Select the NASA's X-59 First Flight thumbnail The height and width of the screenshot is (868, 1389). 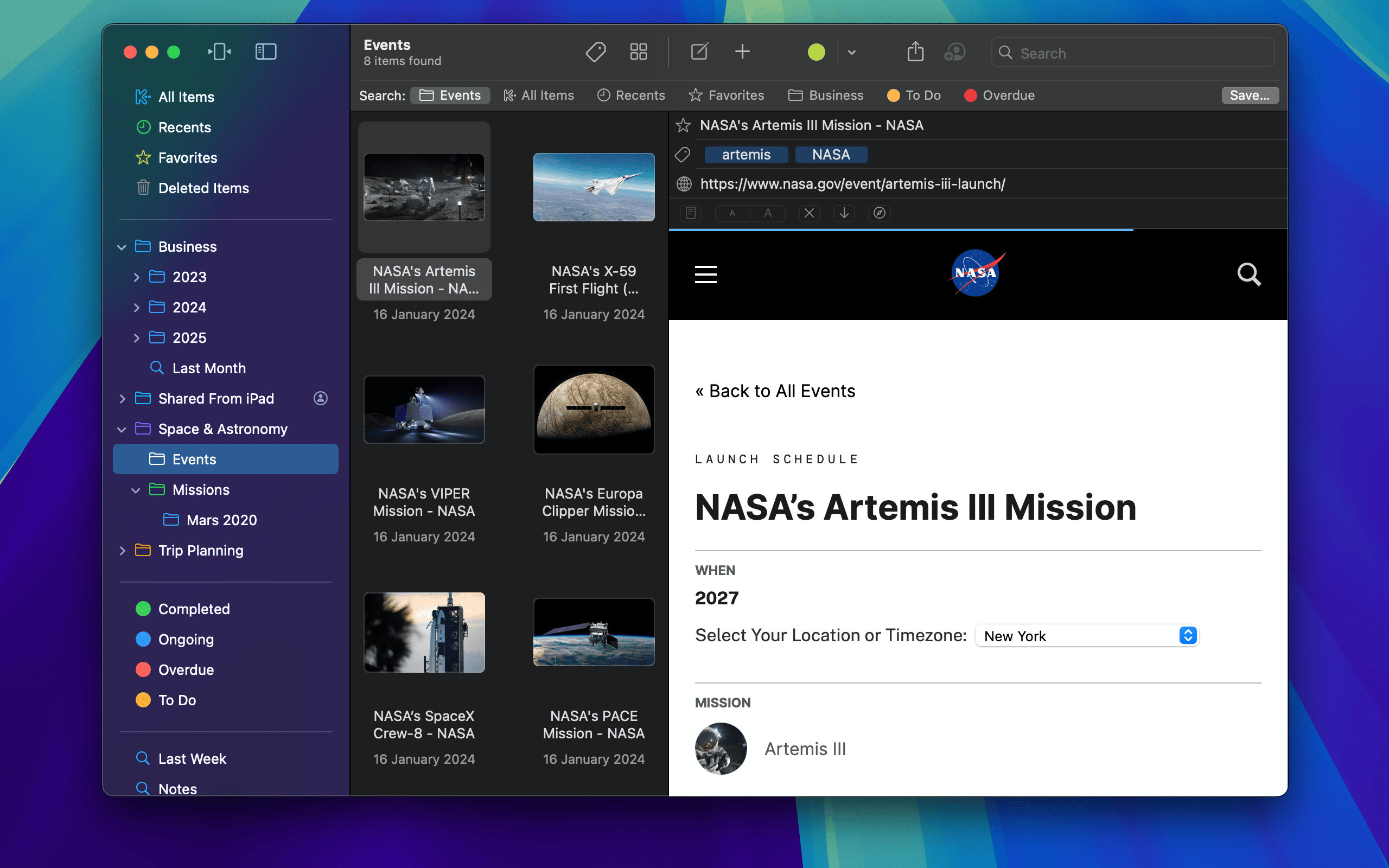click(x=594, y=187)
